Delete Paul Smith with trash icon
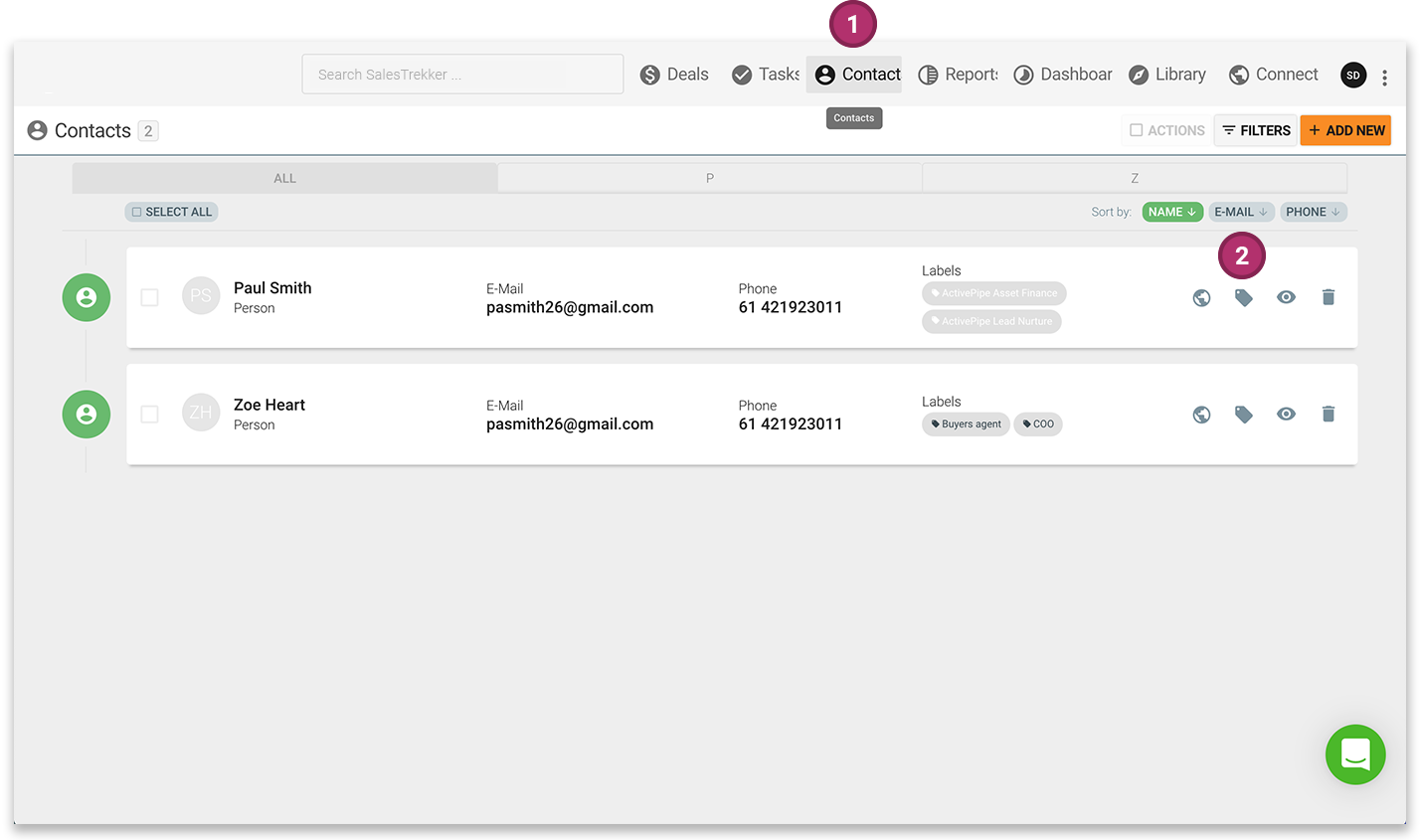The width and height of the screenshot is (1420, 840). pyautogui.click(x=1329, y=297)
